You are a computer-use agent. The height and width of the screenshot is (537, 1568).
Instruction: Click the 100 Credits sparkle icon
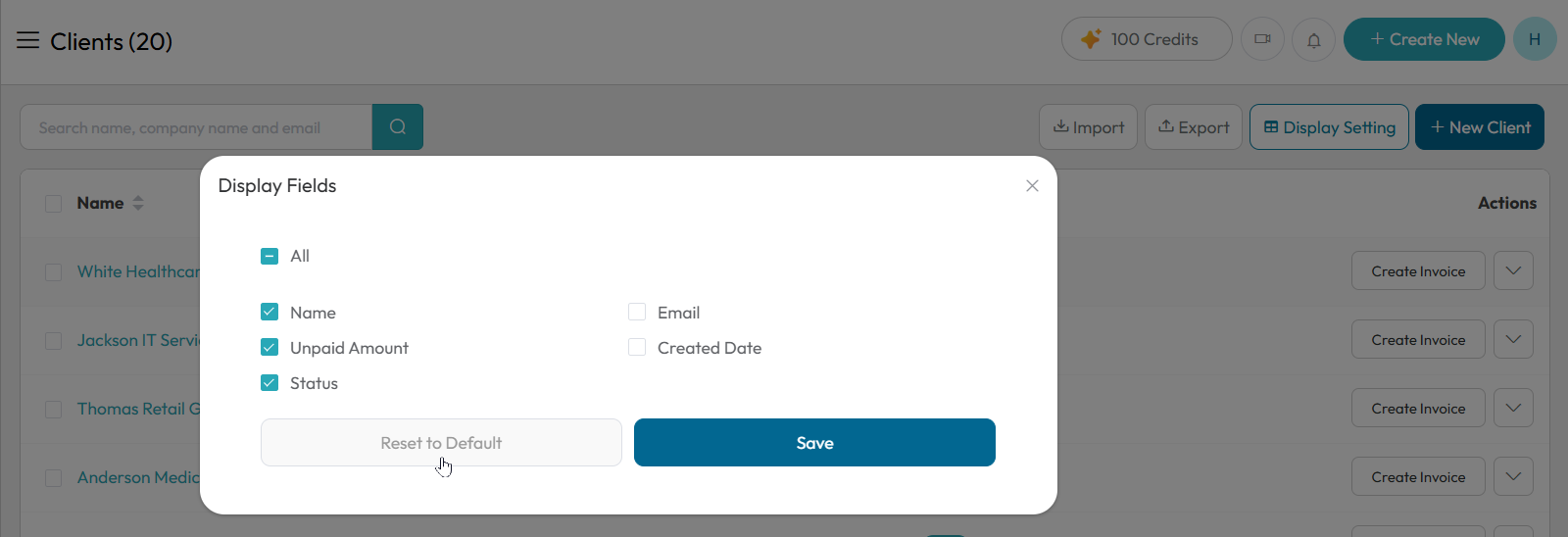click(1091, 39)
